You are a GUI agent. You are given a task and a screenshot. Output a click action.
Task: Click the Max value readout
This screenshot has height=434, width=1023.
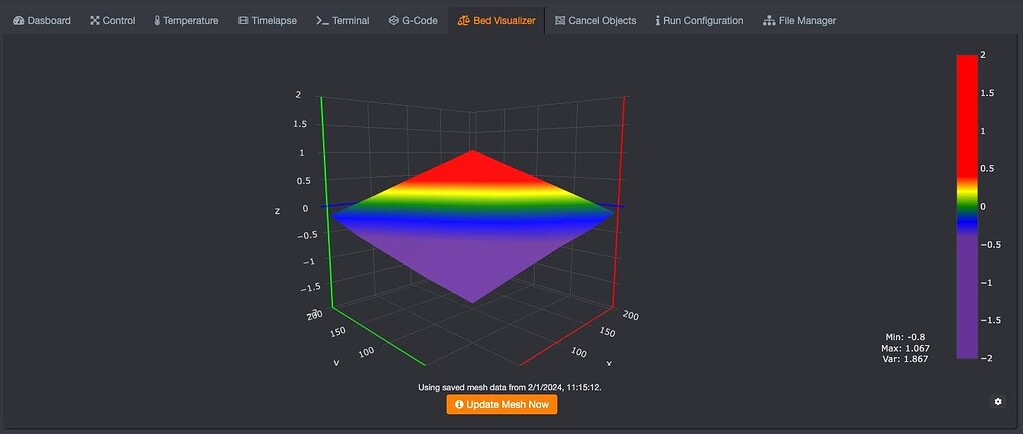[x=905, y=347]
